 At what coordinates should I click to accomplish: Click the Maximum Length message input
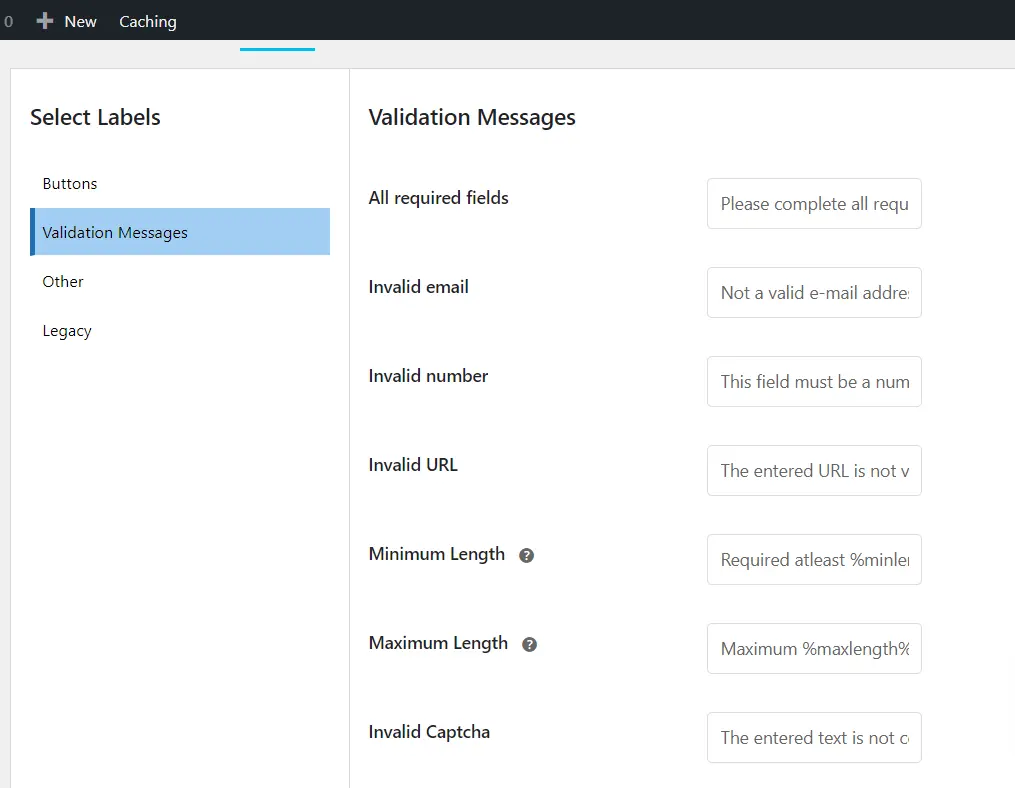pyautogui.click(x=813, y=648)
